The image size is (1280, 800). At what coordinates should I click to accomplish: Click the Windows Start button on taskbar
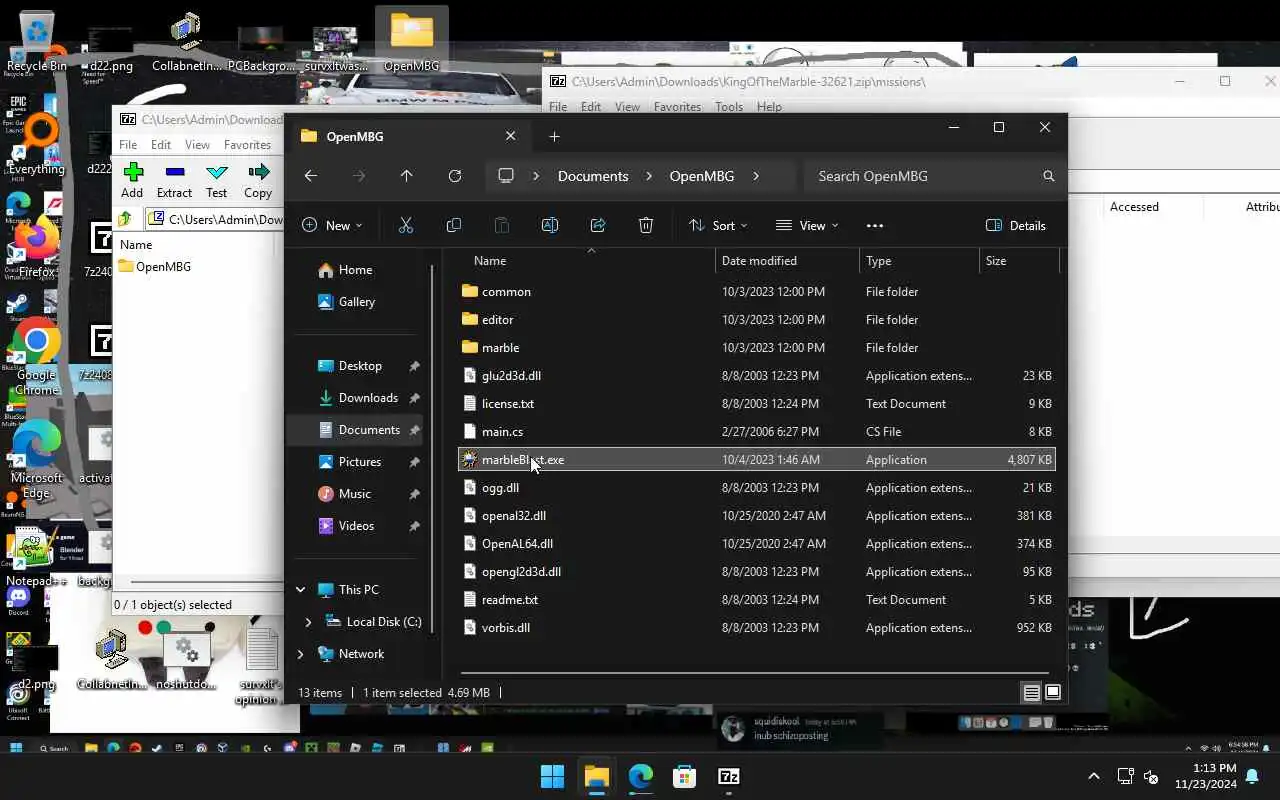[x=552, y=776]
